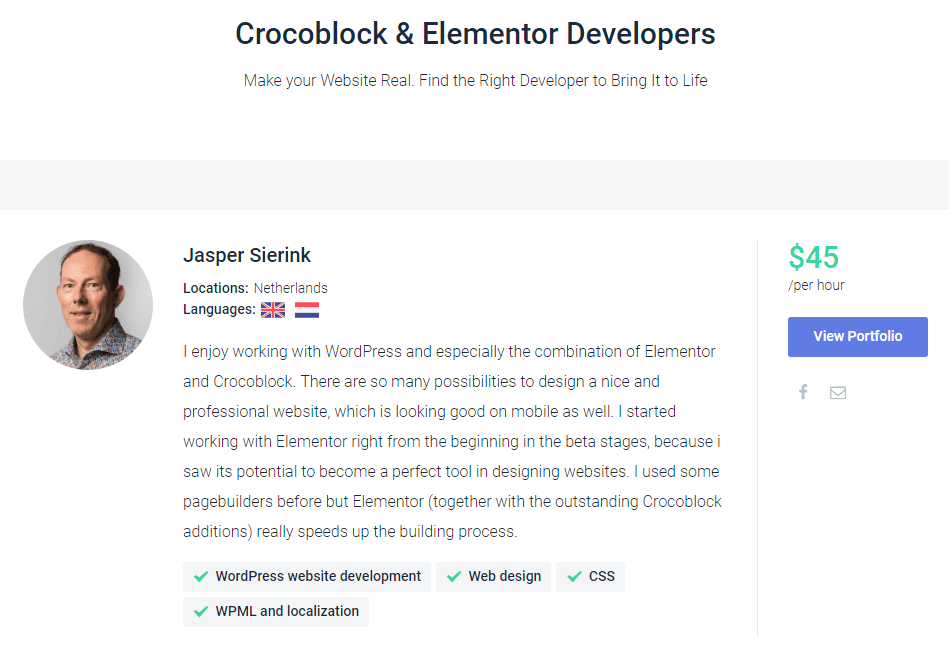949x649 pixels.
Task: Click the developer bio paragraph
Action: pyautogui.click(x=453, y=441)
